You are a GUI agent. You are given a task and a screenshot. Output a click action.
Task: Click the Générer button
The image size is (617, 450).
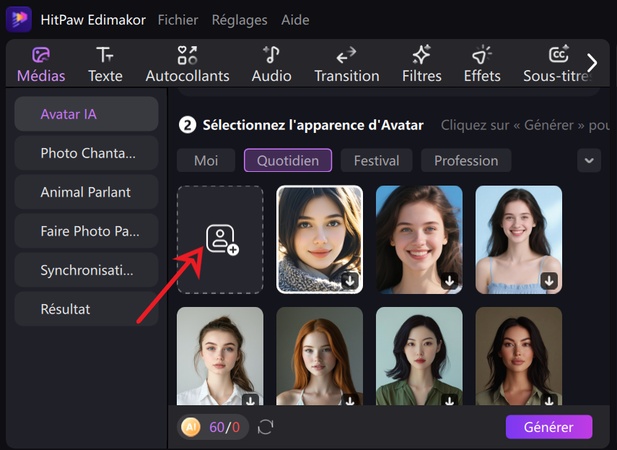pyautogui.click(x=549, y=427)
